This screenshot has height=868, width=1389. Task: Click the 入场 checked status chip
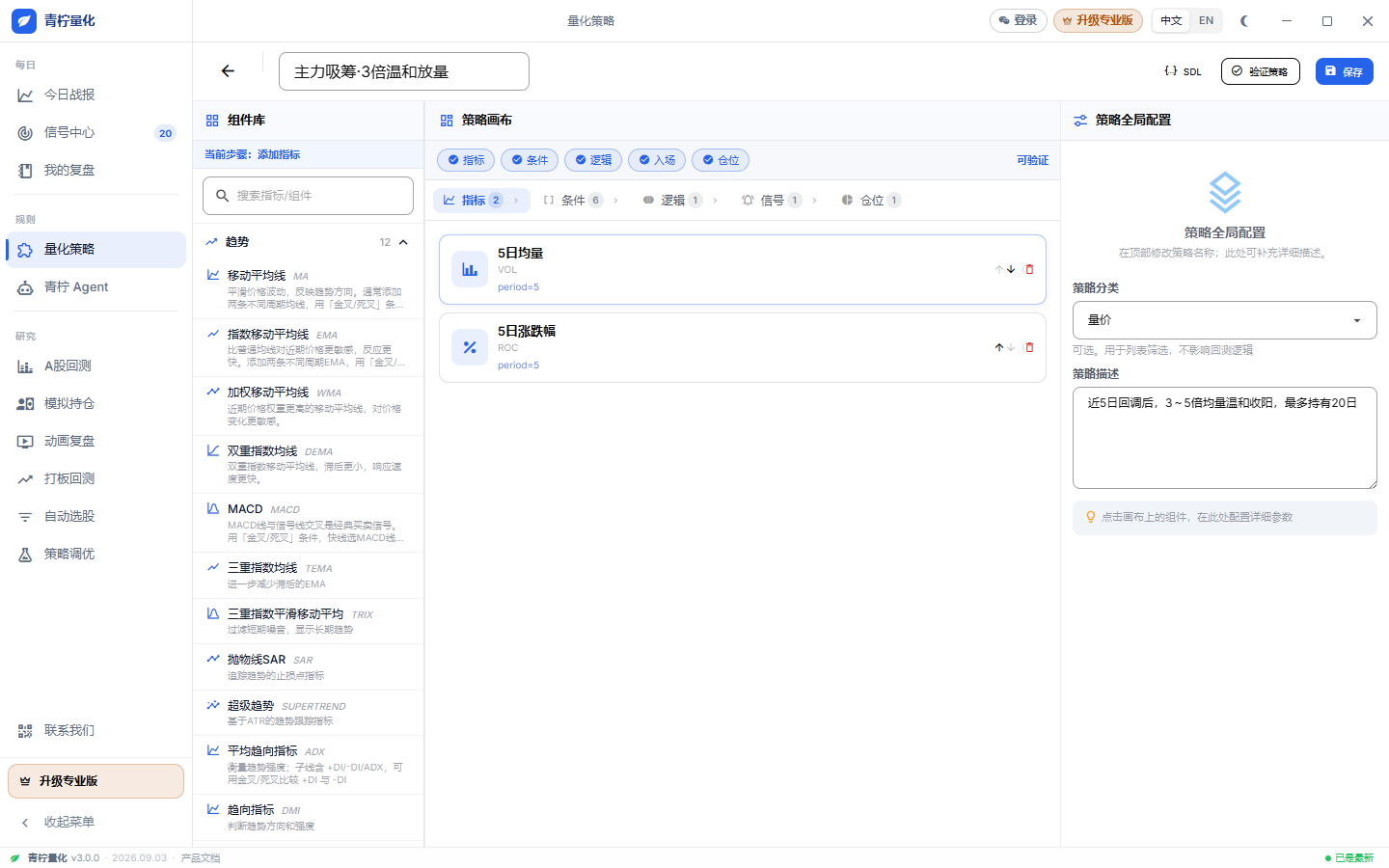tap(657, 160)
